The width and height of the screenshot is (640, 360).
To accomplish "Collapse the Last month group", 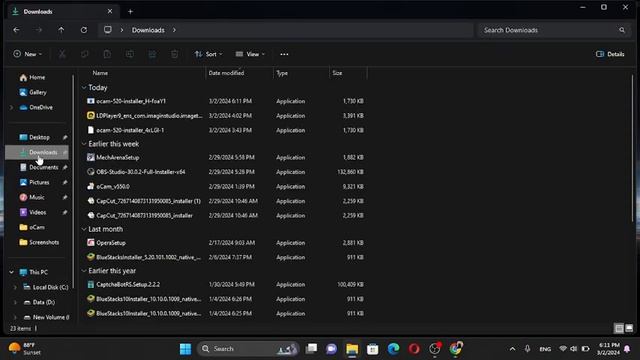I will click(x=84, y=229).
